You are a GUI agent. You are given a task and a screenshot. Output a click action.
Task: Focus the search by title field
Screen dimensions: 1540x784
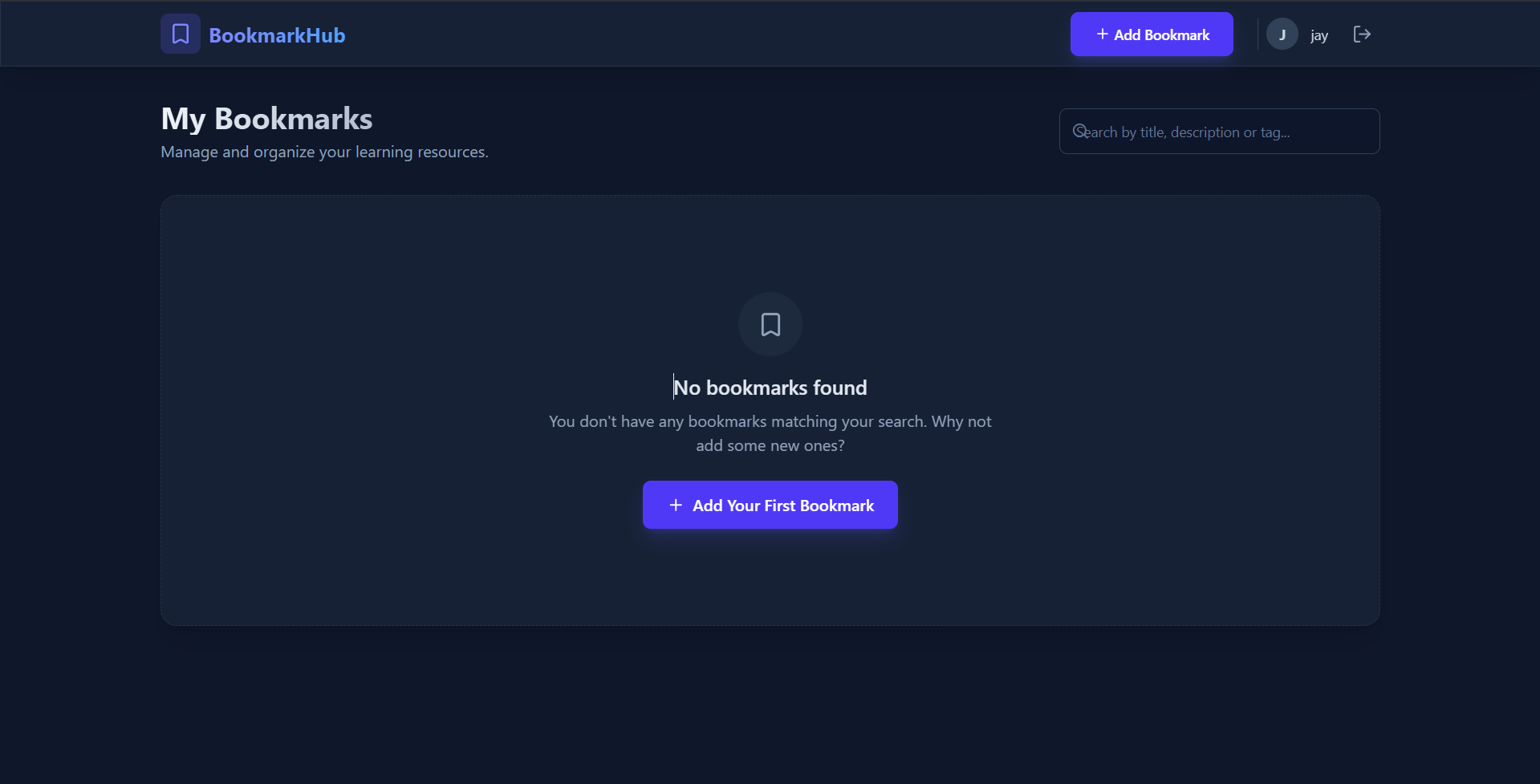click(1228, 132)
